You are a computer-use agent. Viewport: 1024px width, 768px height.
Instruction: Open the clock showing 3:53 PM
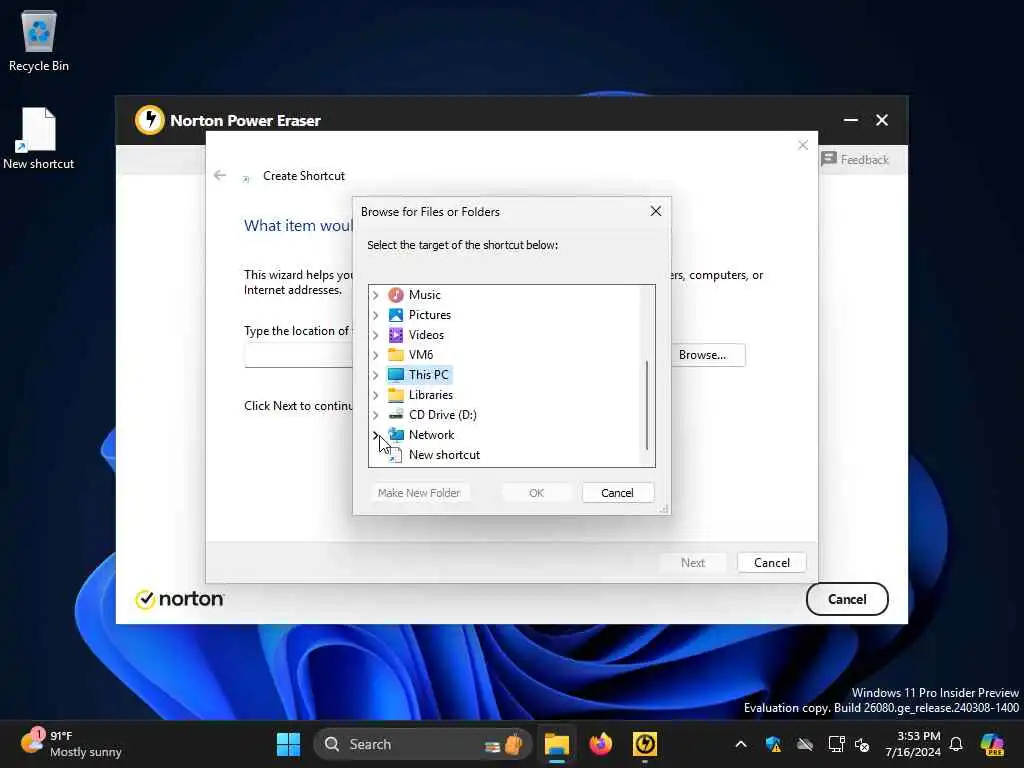913,744
